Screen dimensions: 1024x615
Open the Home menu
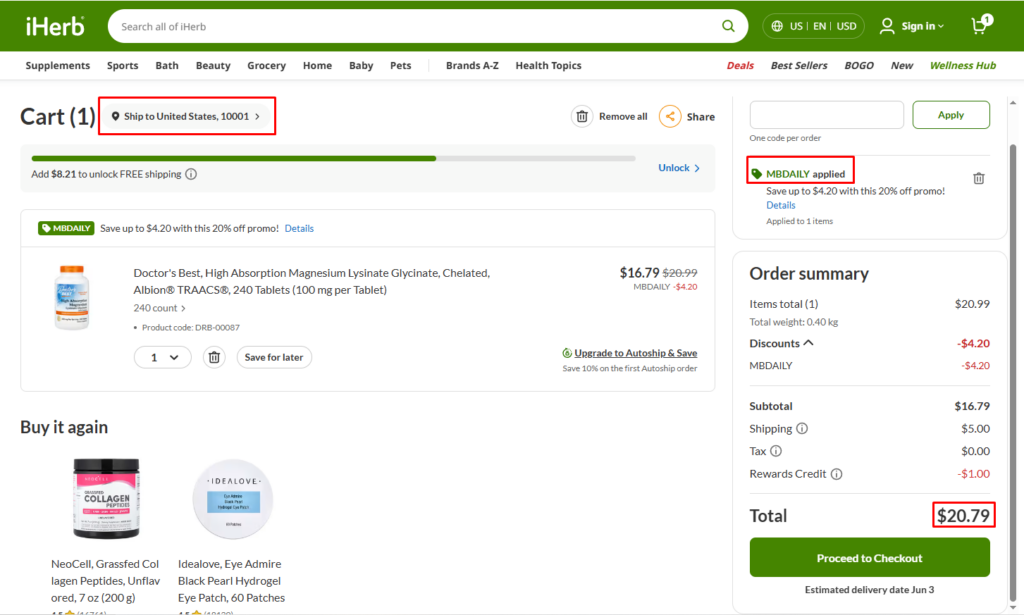pyautogui.click(x=317, y=65)
